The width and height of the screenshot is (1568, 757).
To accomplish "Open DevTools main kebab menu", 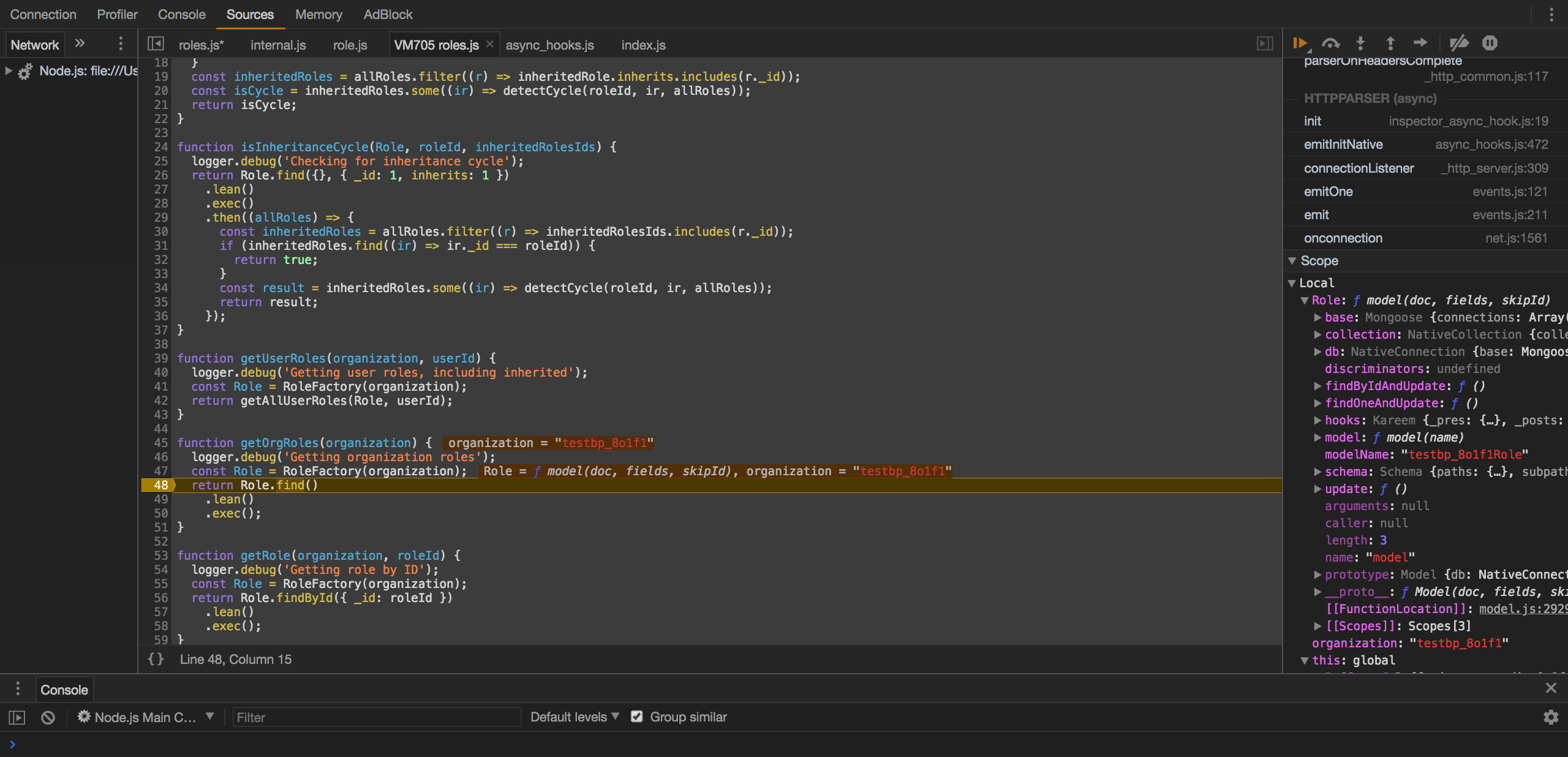I will click(1551, 14).
